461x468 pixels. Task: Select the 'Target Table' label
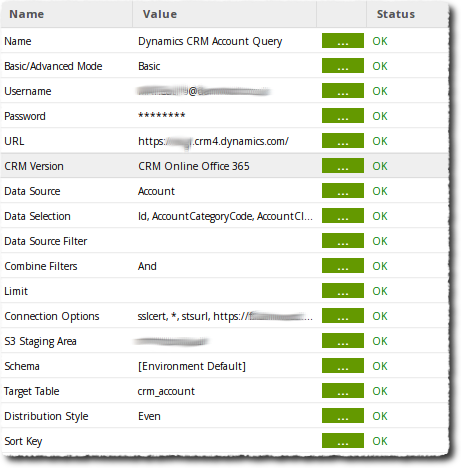pos(32,391)
